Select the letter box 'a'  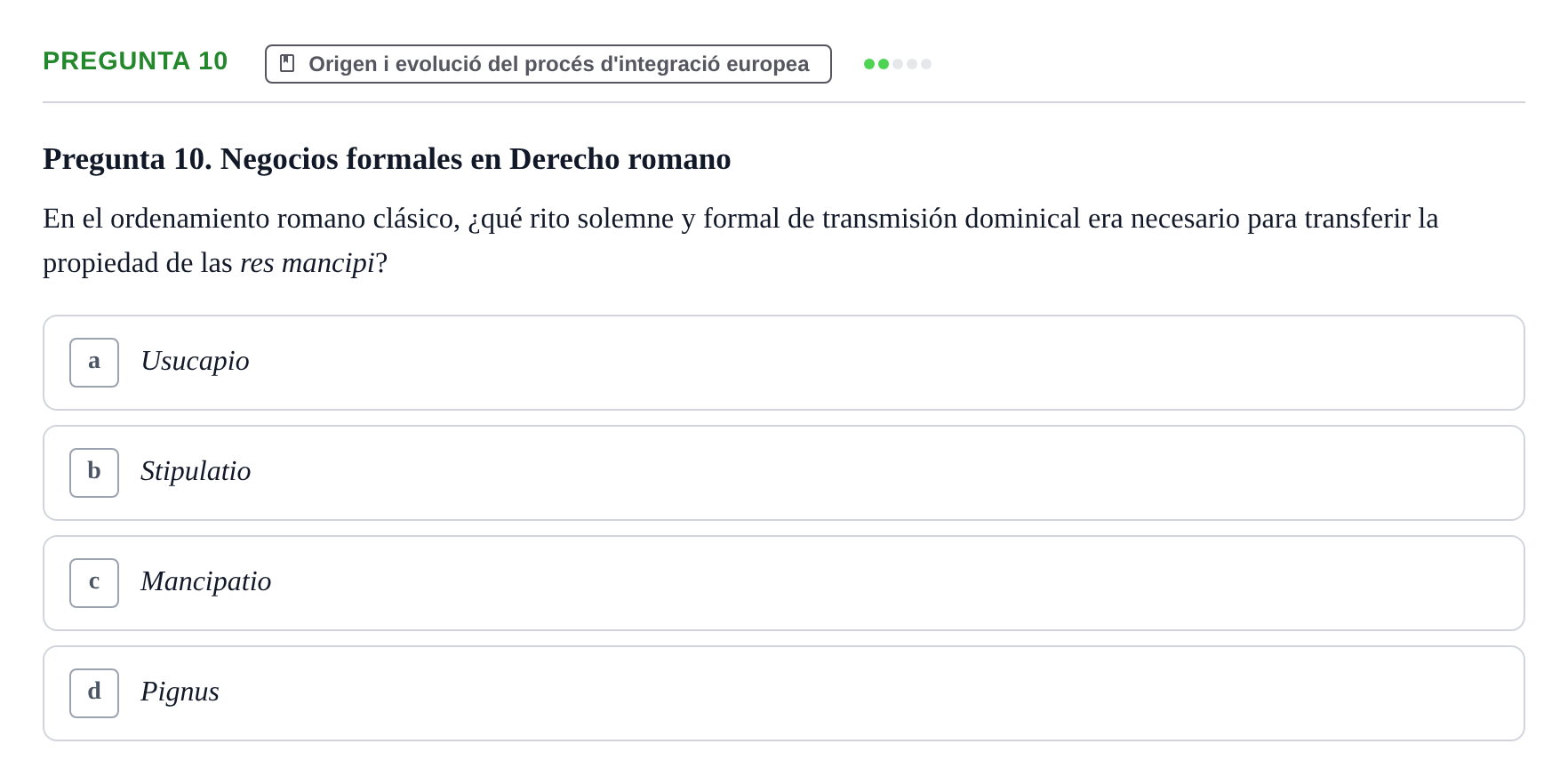[94, 363]
